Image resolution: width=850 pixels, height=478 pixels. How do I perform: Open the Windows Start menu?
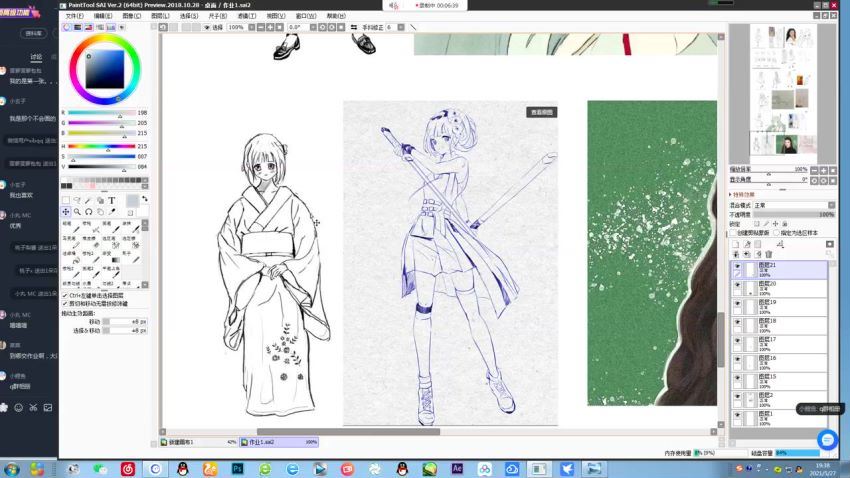pyautogui.click(x=11, y=469)
